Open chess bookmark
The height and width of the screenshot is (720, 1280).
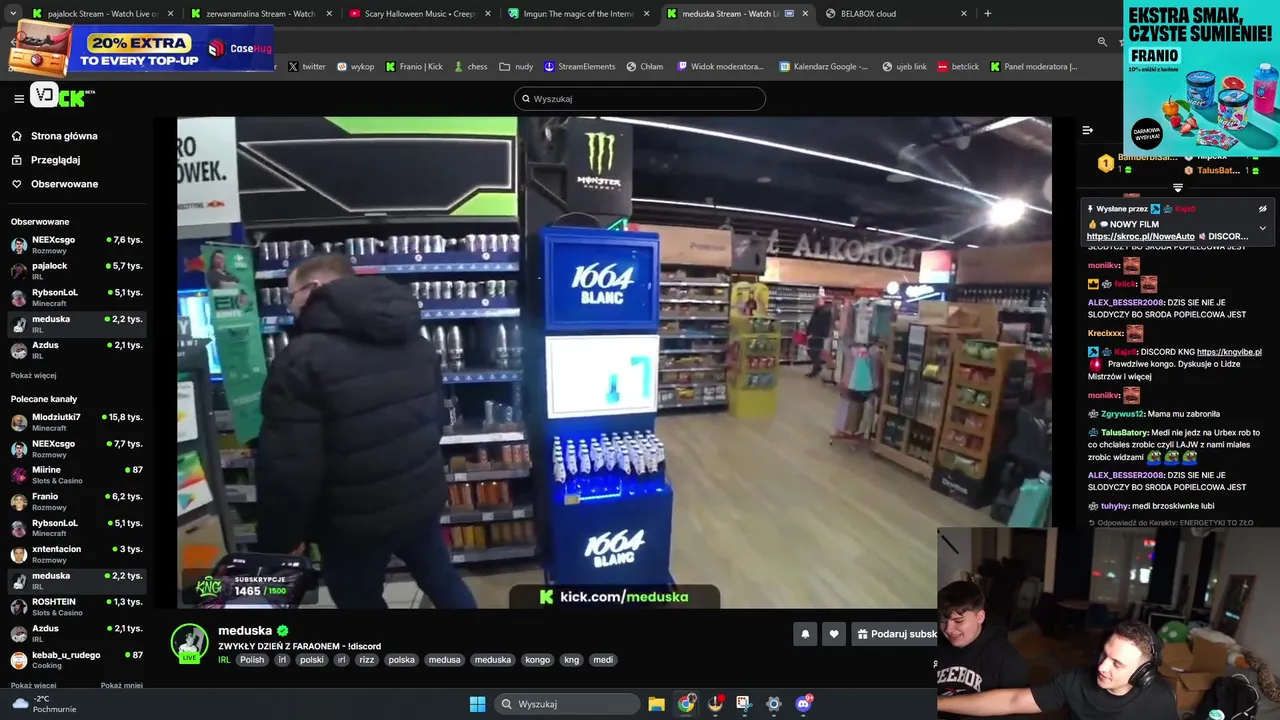470,67
